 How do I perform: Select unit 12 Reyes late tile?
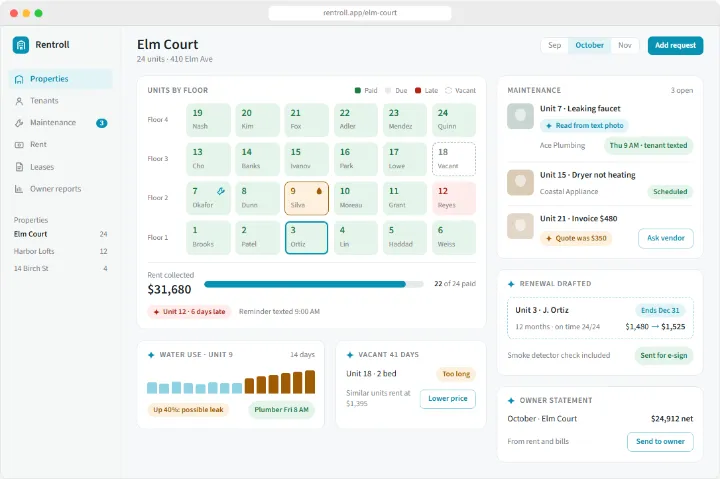[454, 198]
